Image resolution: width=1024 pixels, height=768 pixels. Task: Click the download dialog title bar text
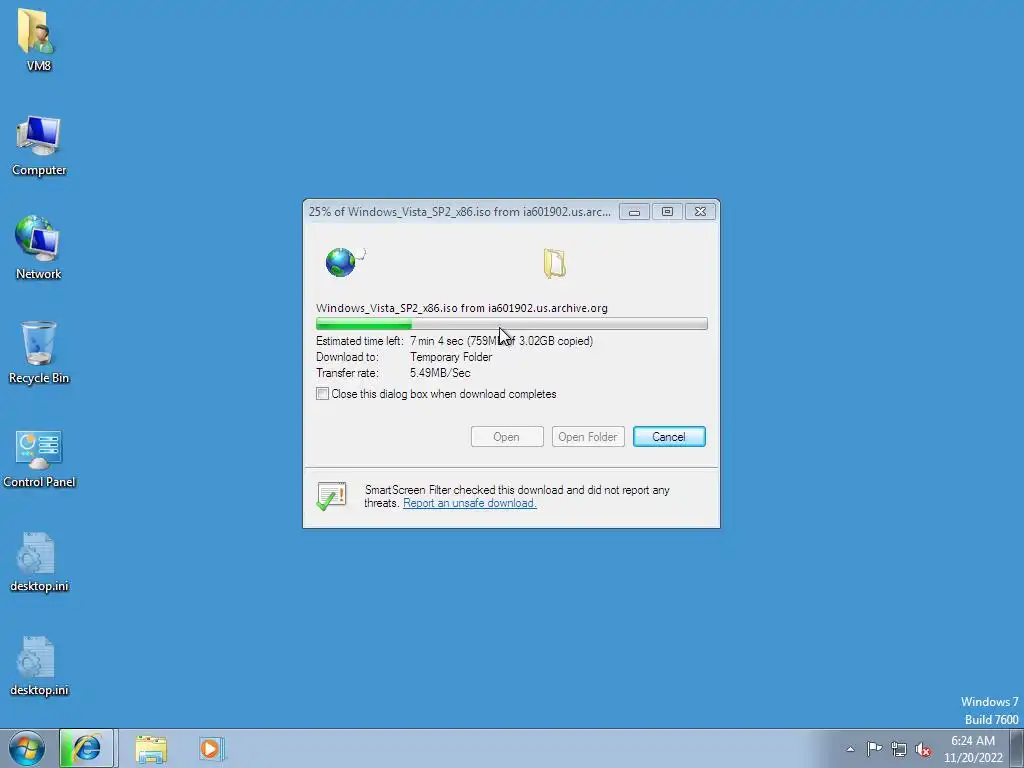[x=460, y=212]
